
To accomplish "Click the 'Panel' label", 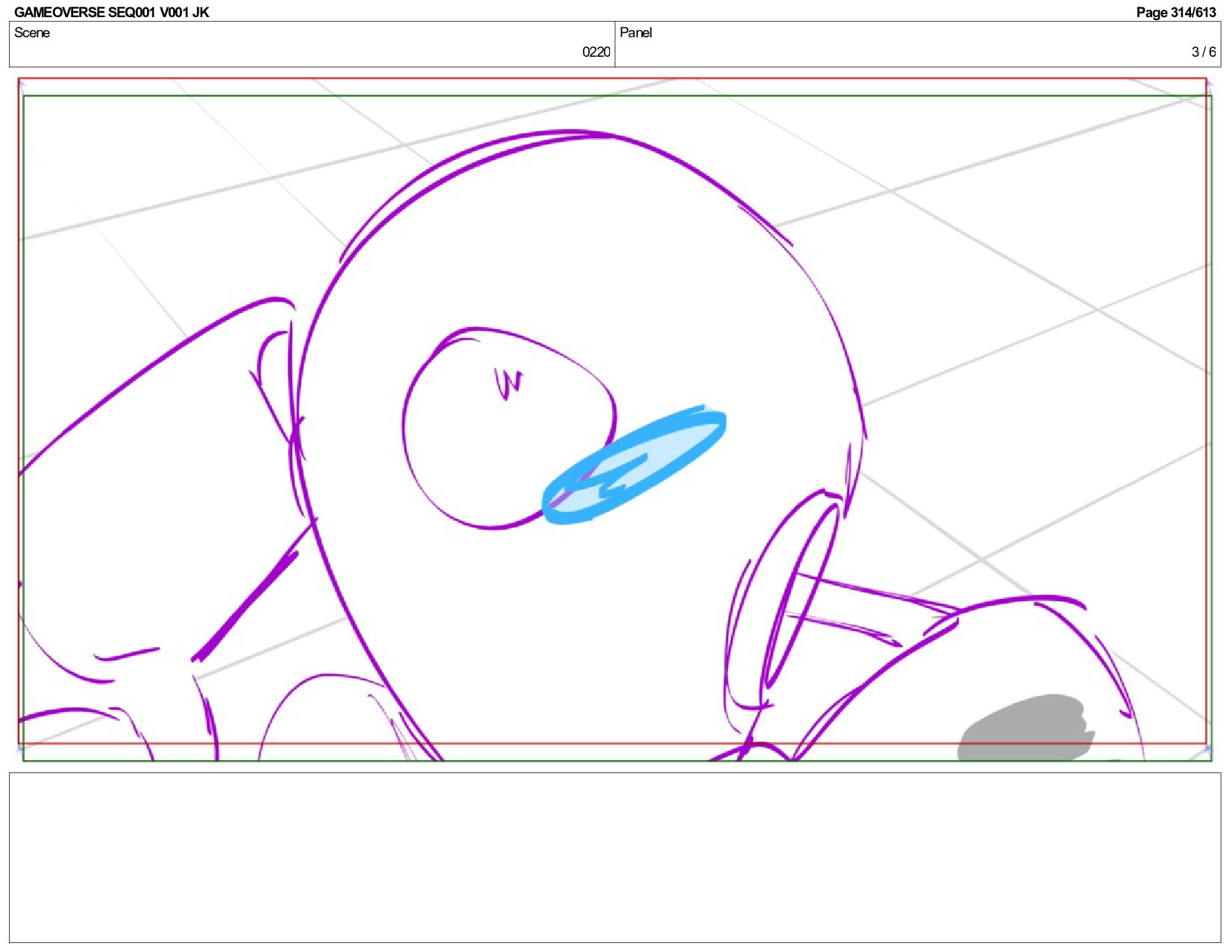I will (x=635, y=33).
